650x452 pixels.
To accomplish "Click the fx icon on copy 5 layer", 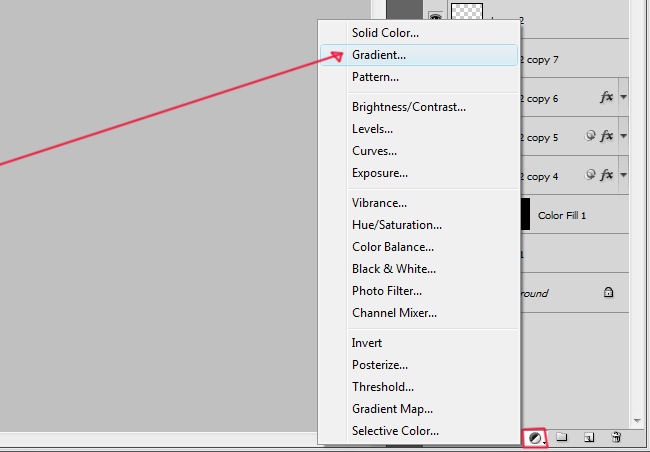I will tap(606, 136).
